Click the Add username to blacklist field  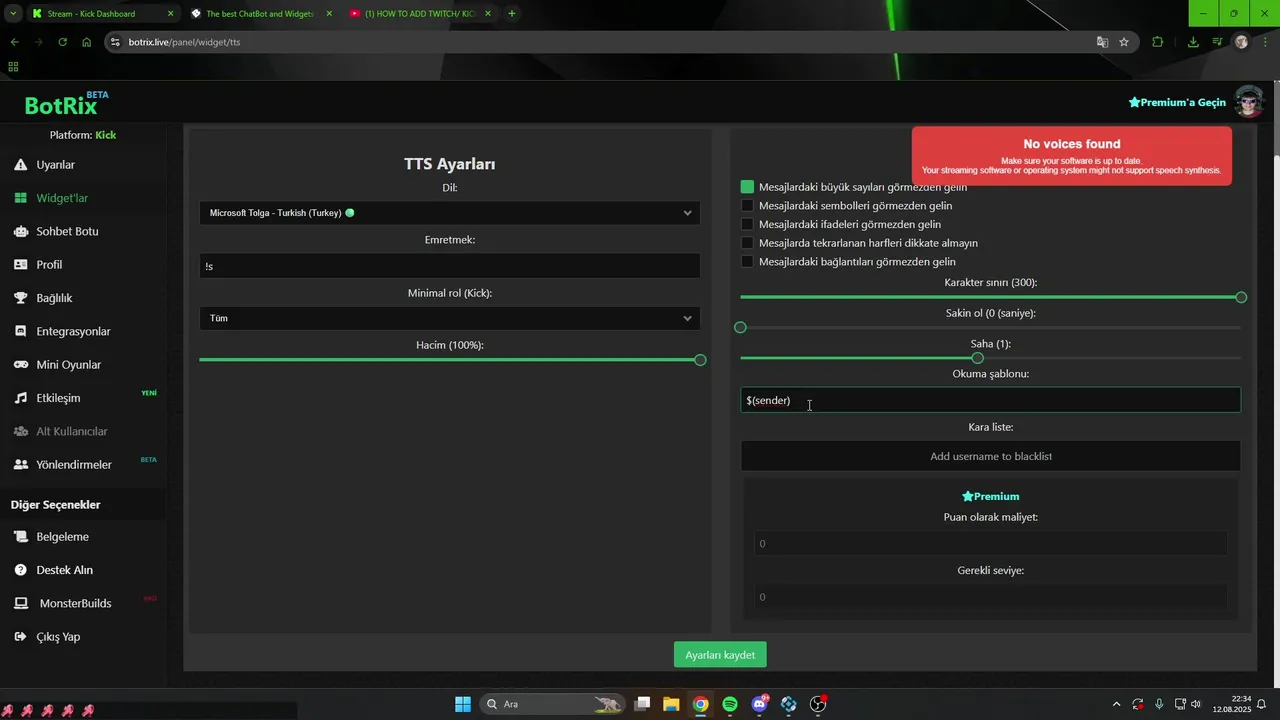[990, 456]
